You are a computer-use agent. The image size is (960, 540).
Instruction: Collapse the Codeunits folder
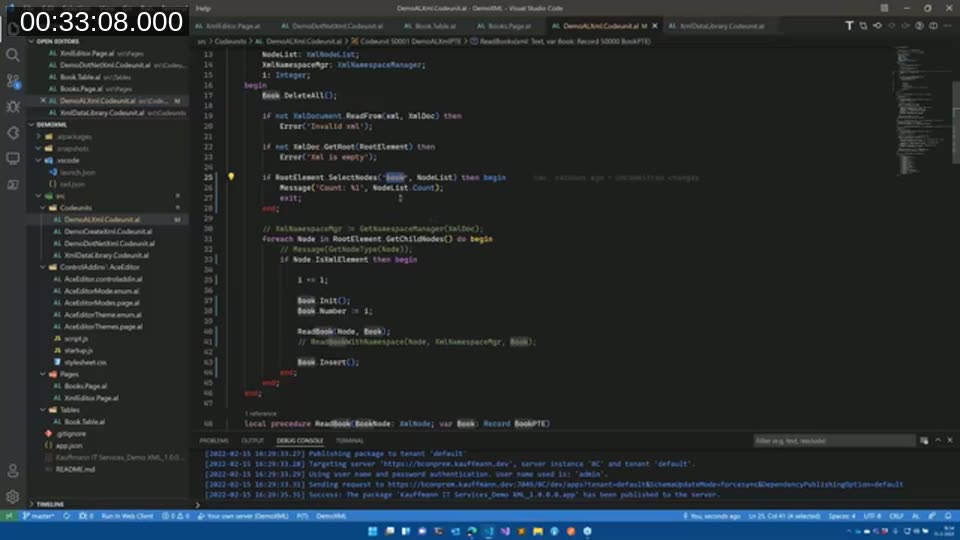[69, 208]
